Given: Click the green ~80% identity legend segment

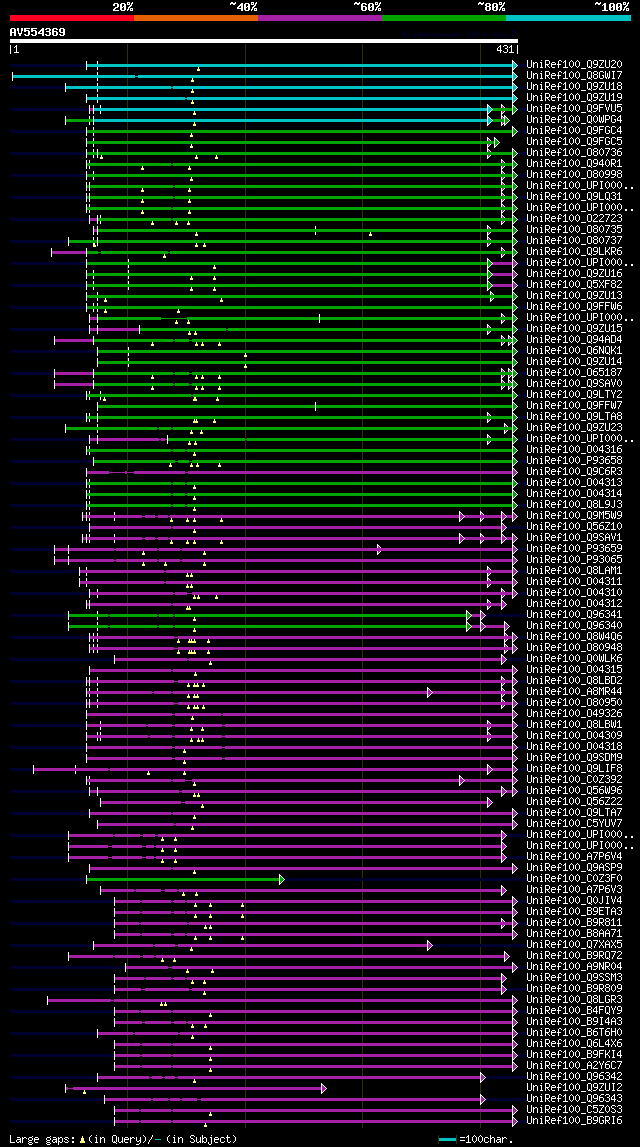Looking at the screenshot, I should pos(444,18).
